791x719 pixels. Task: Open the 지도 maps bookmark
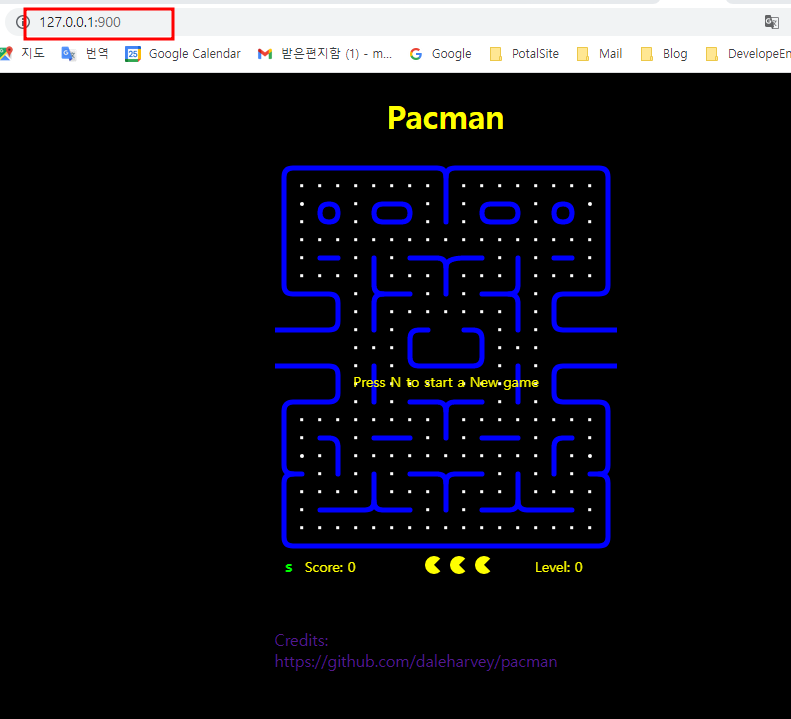[x=23, y=53]
